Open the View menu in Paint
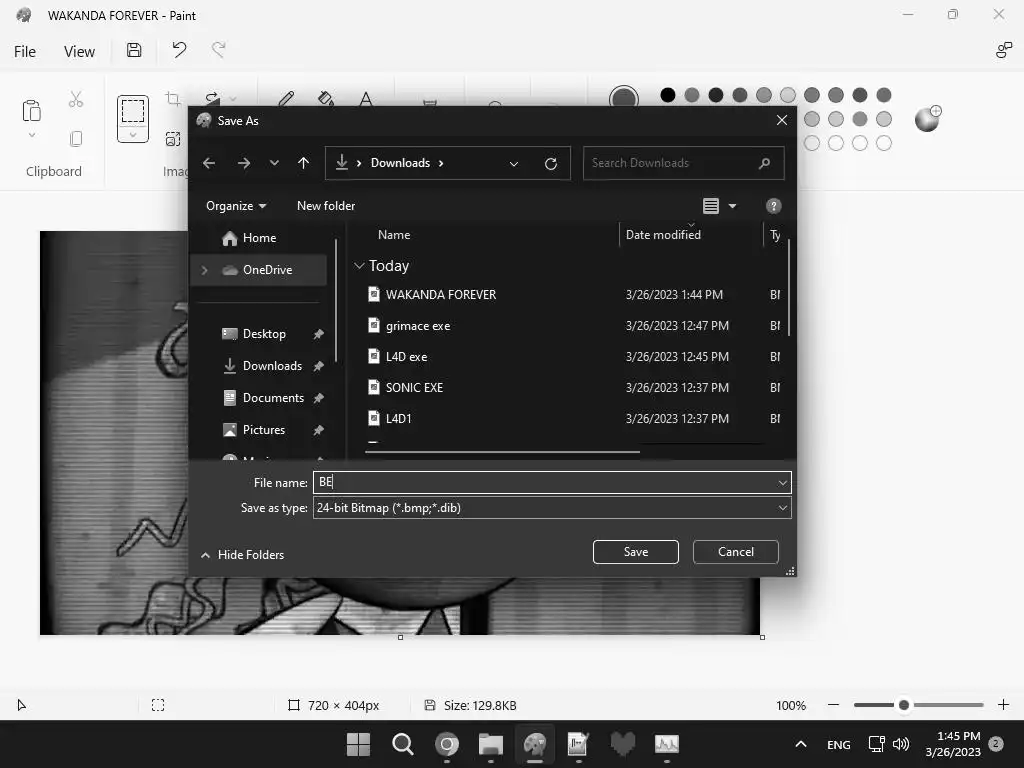The width and height of the screenshot is (1024, 768). [x=79, y=52]
